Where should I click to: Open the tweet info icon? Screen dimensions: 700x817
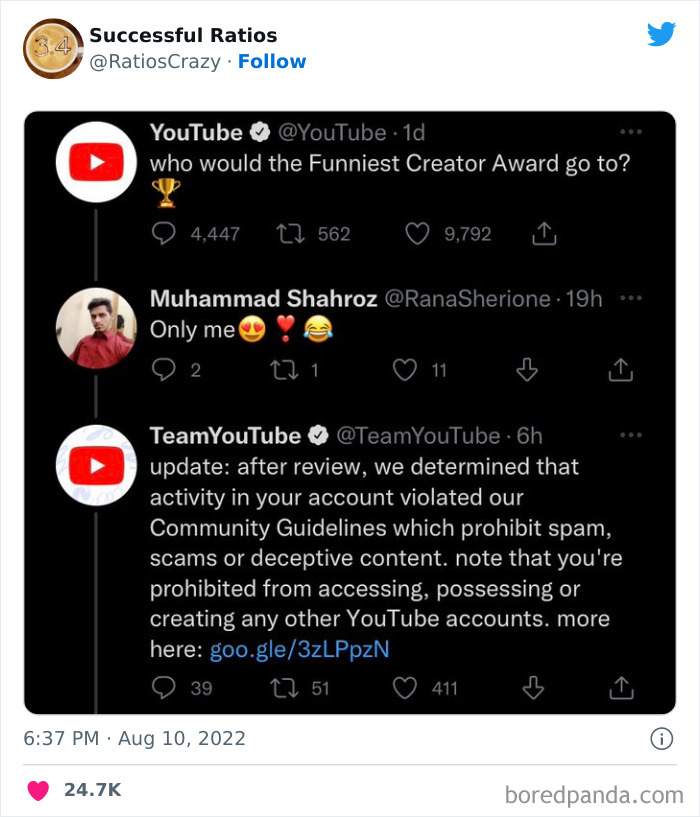(x=661, y=739)
